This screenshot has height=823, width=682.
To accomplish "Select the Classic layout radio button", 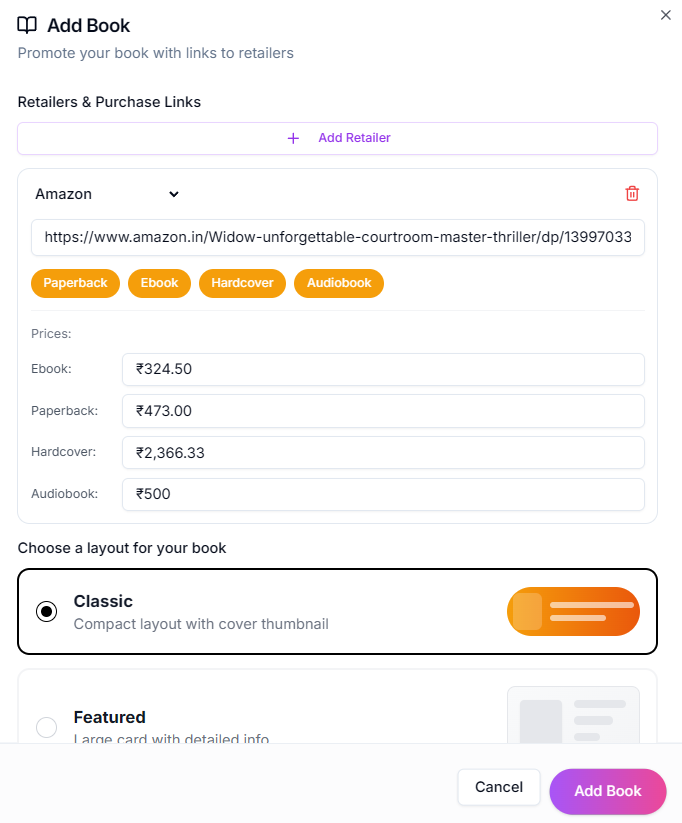I will (x=47, y=611).
